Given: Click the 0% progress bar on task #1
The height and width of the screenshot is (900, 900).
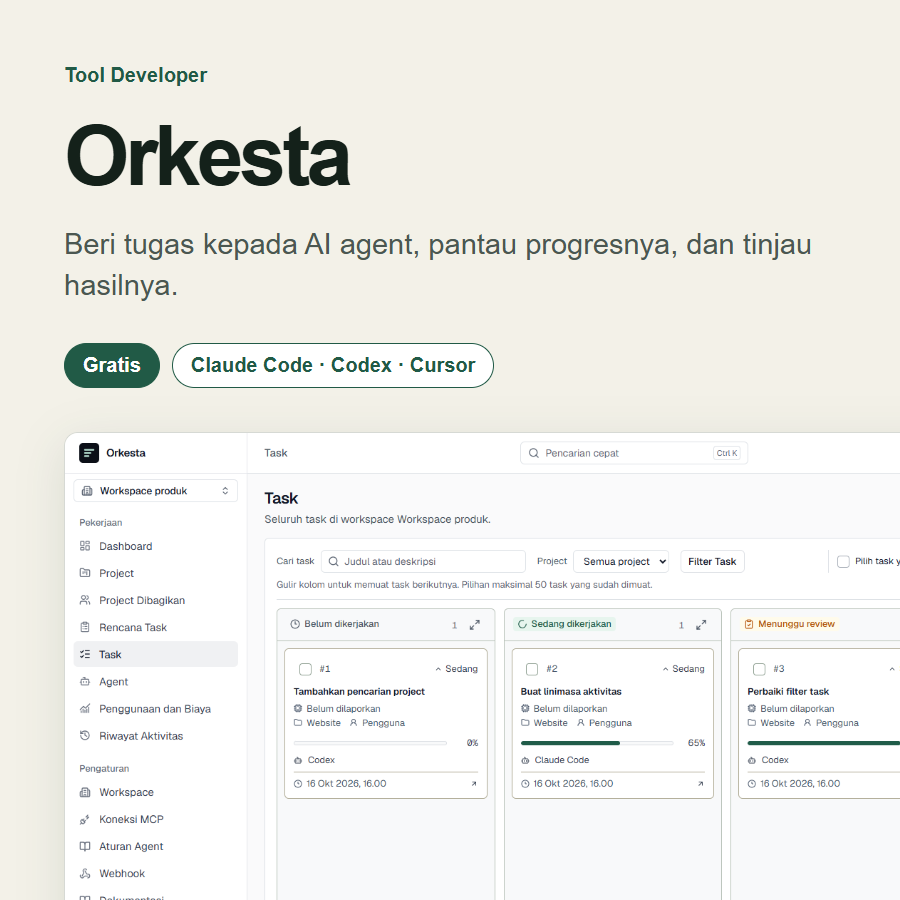Looking at the screenshot, I should click(x=370, y=743).
